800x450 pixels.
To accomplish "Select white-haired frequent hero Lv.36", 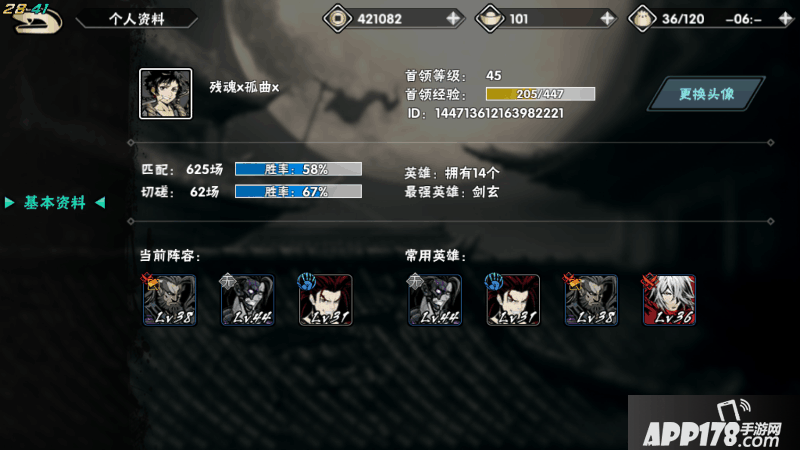I will point(669,300).
